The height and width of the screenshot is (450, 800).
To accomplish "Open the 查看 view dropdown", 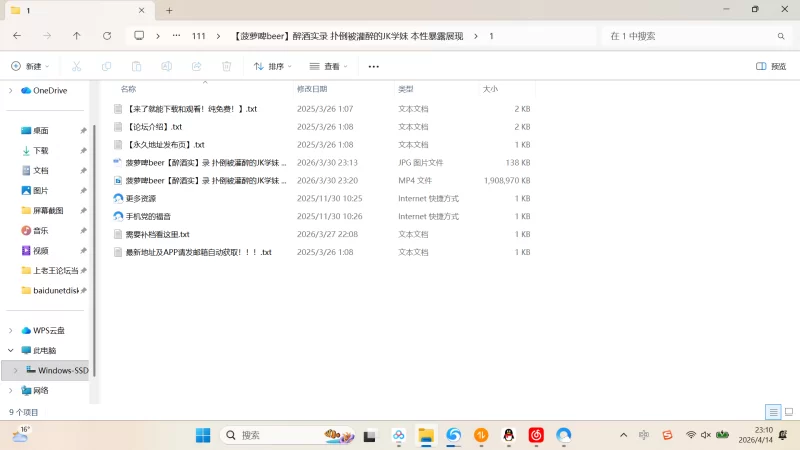I will point(328,66).
